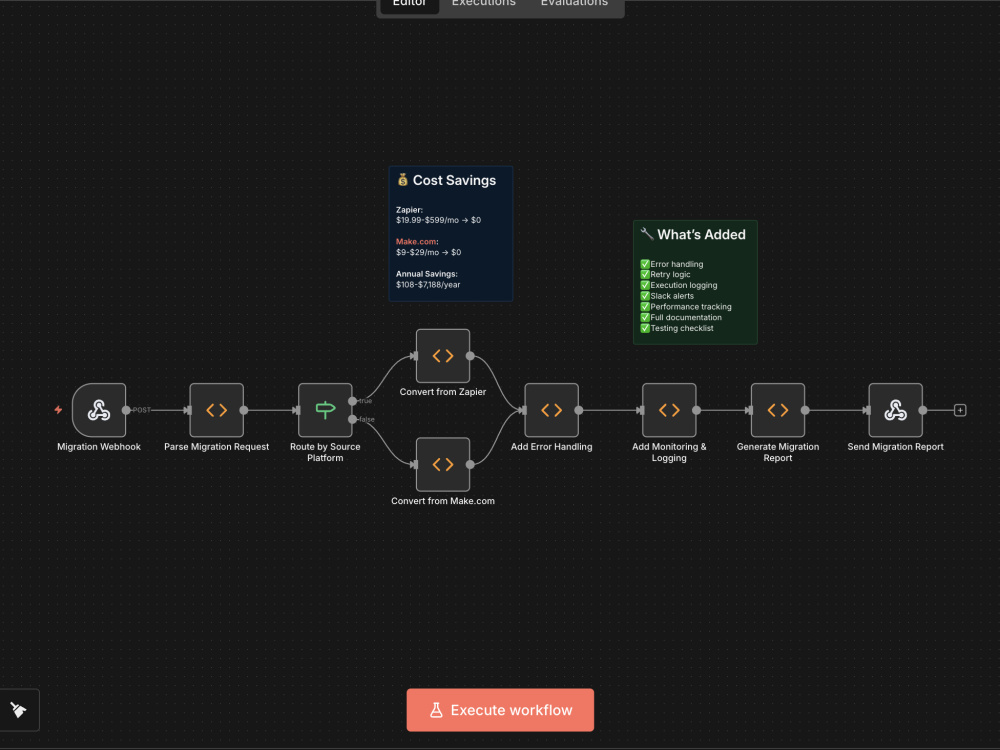Click the output connector of Convert from Zapier

click(x=470, y=356)
